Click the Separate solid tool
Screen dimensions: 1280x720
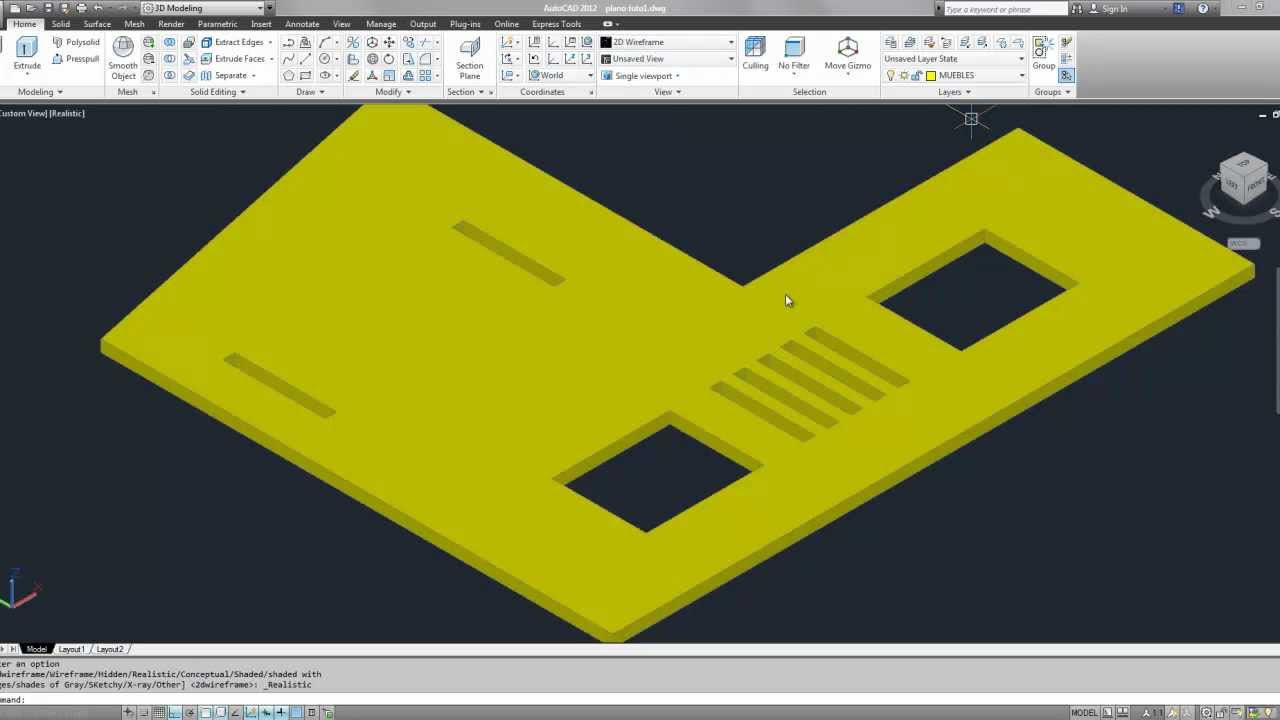[x=228, y=76]
